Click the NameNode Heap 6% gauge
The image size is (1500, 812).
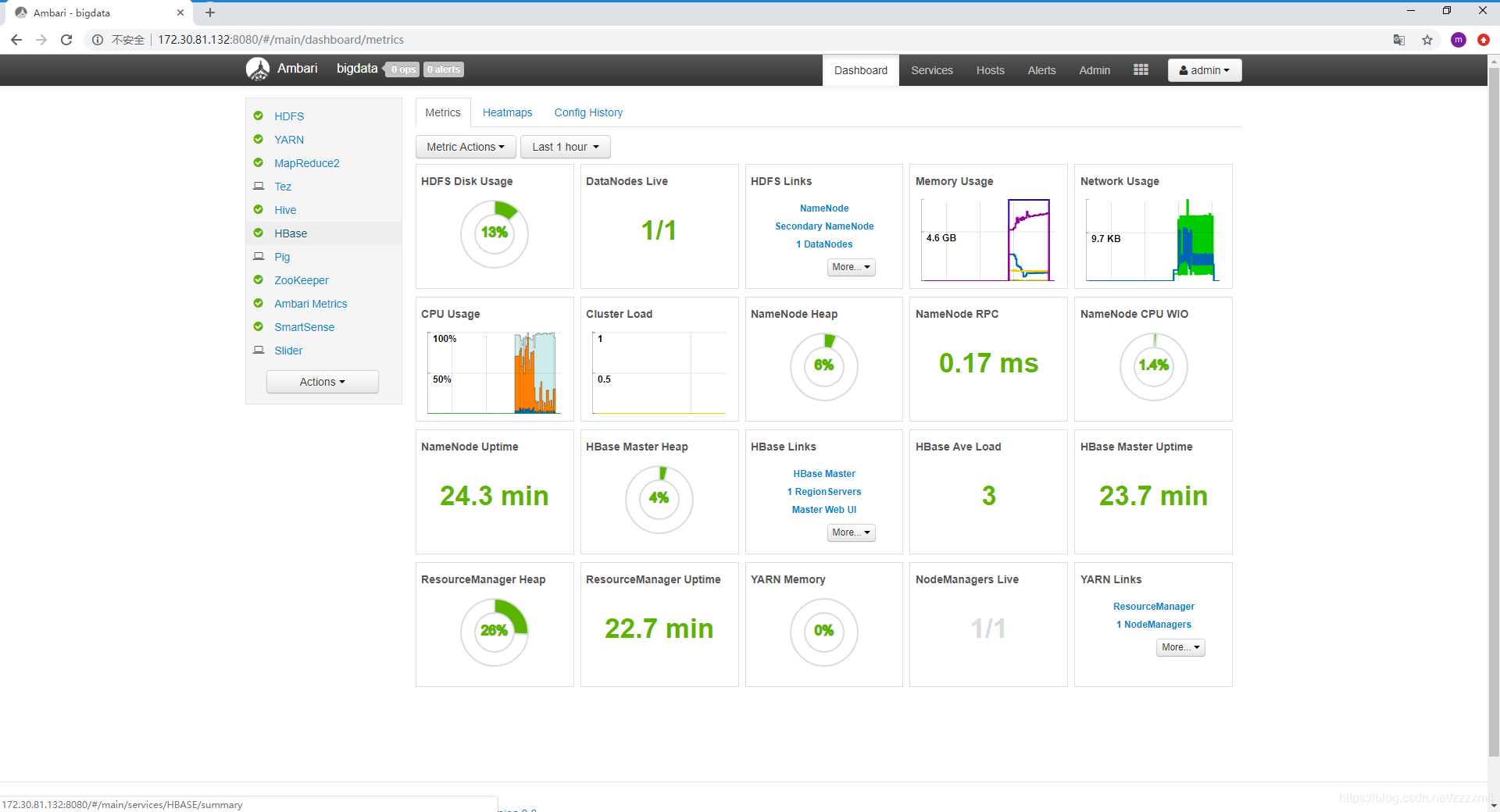click(x=824, y=366)
